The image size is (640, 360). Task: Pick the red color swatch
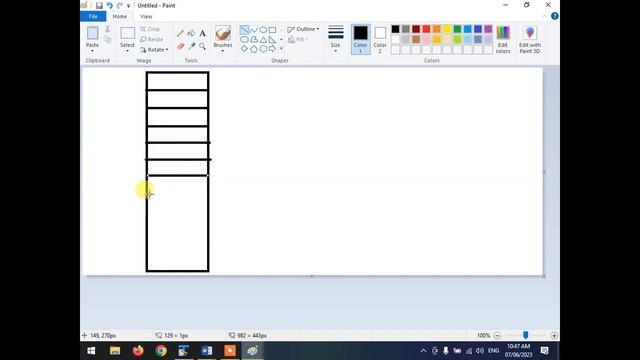pyautogui.click(x=427, y=29)
